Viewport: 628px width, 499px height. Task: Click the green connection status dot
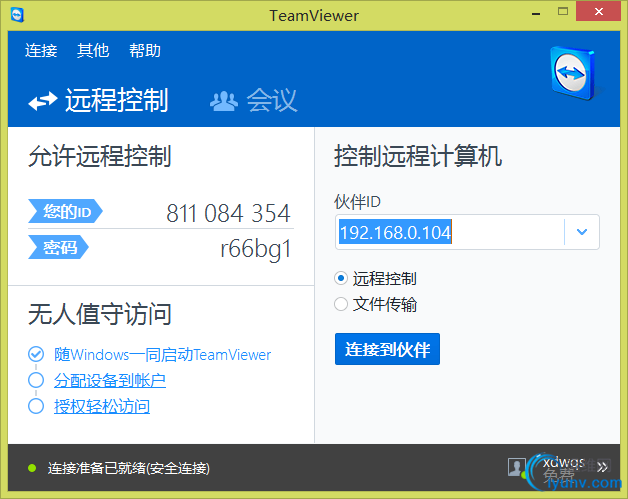[x=32, y=468]
